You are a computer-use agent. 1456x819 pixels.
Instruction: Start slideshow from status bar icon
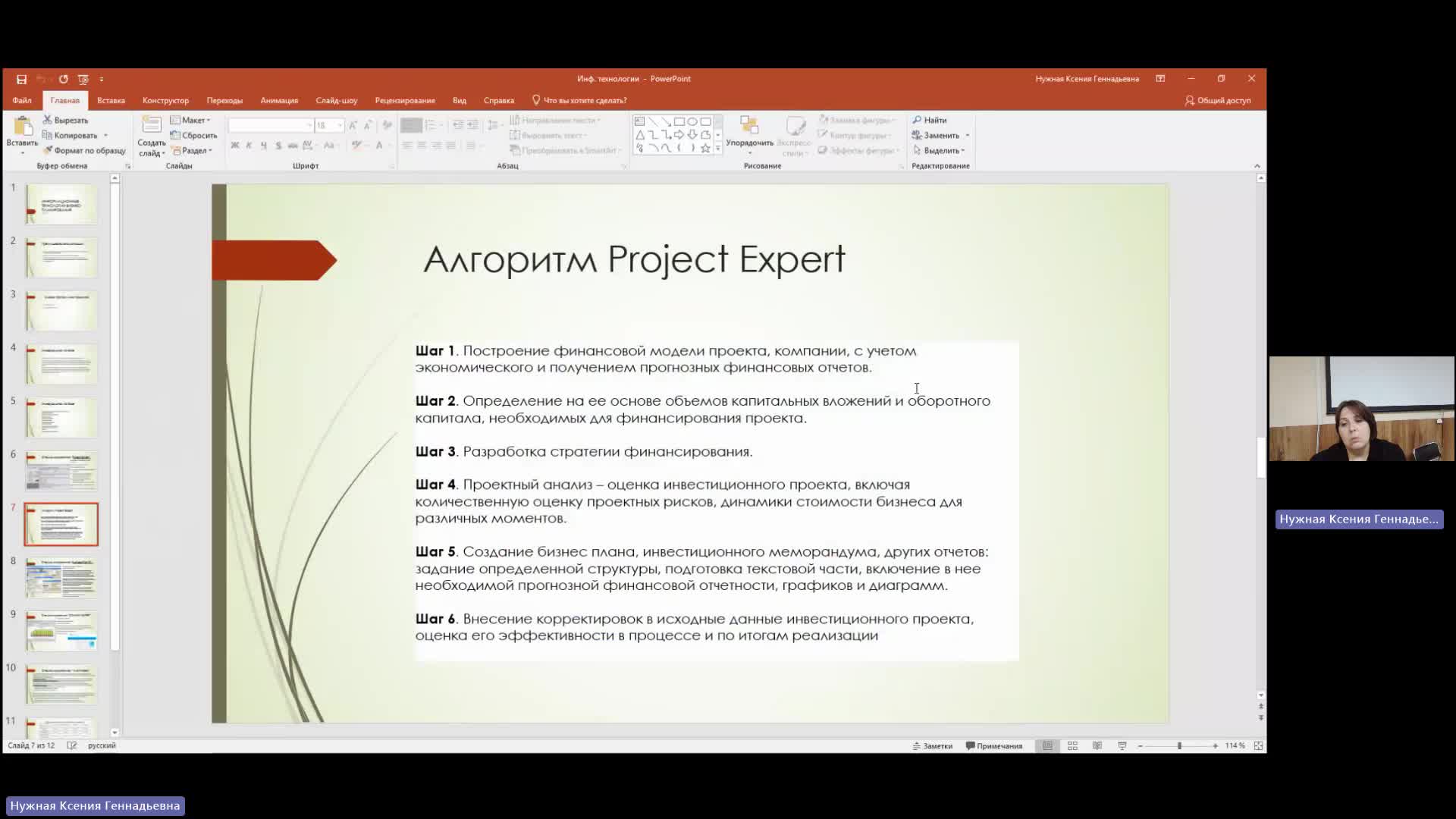click(x=1122, y=746)
